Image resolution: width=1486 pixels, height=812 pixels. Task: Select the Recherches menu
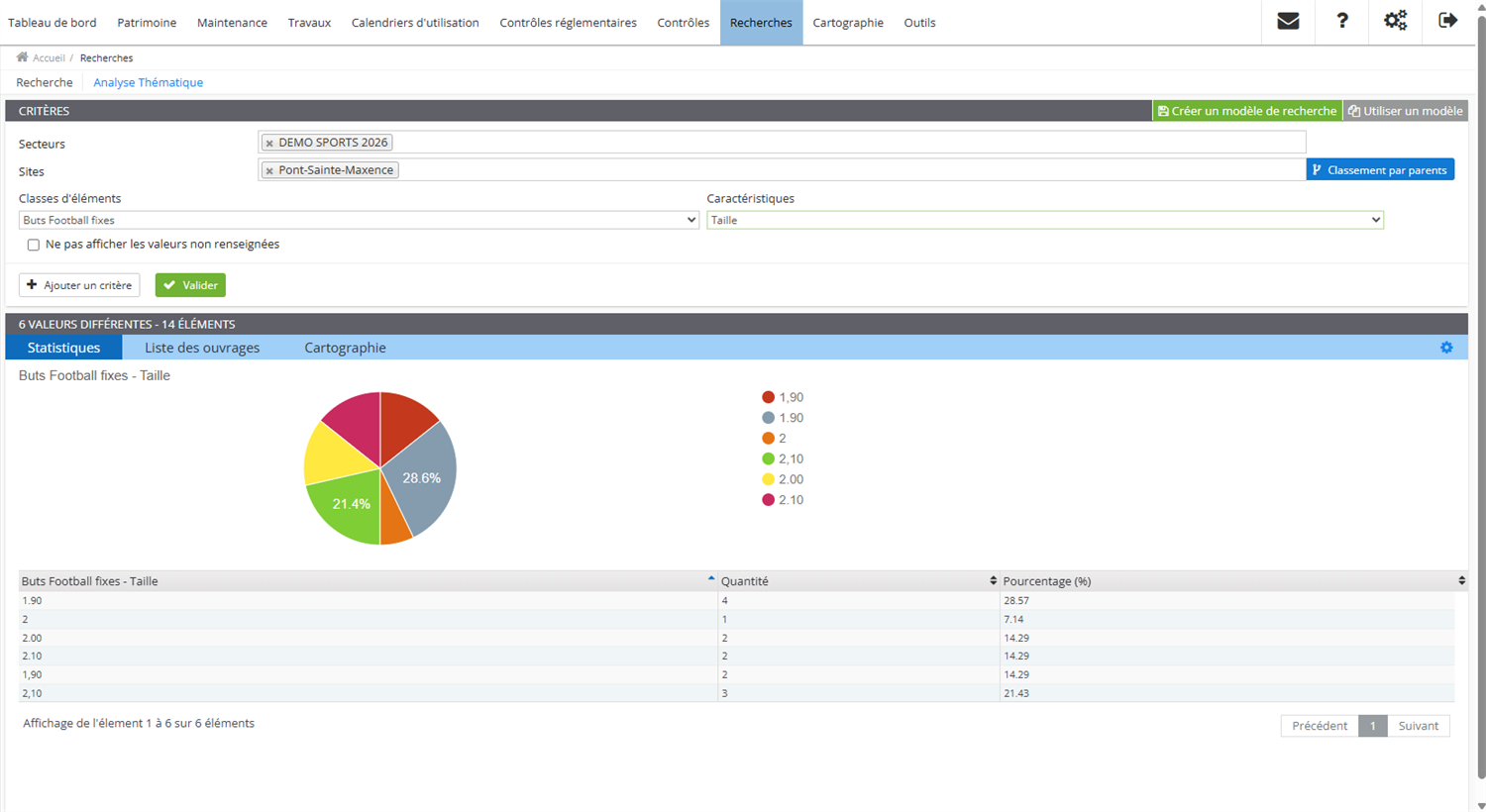click(761, 22)
